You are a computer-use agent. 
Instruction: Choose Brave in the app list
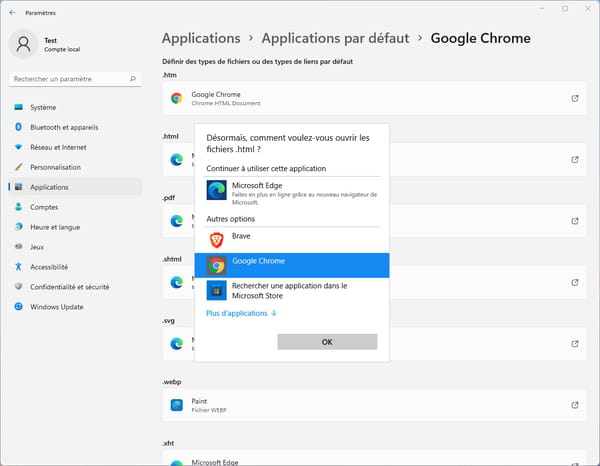[x=292, y=240]
